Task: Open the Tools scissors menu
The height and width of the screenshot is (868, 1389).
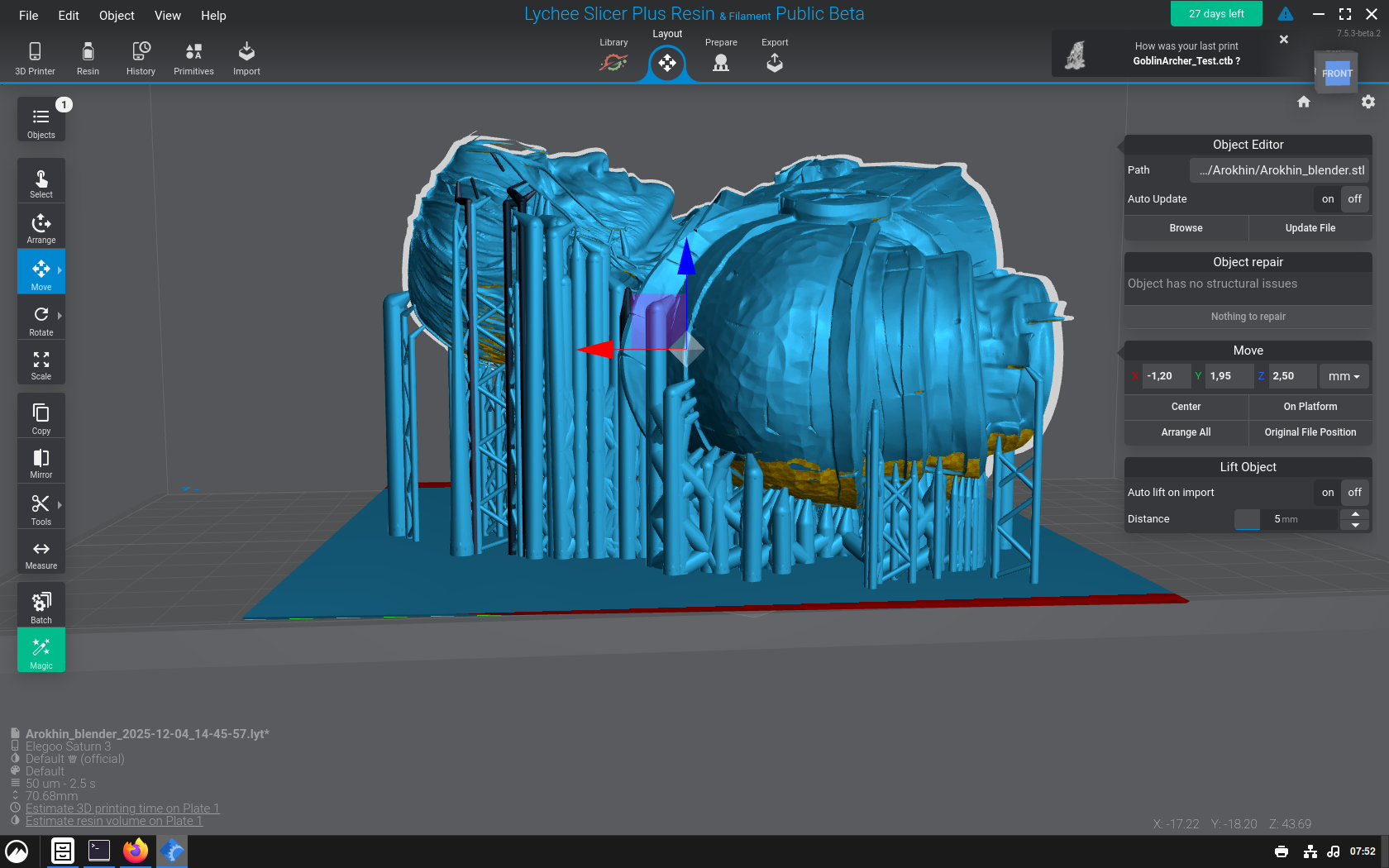Action: [x=41, y=508]
